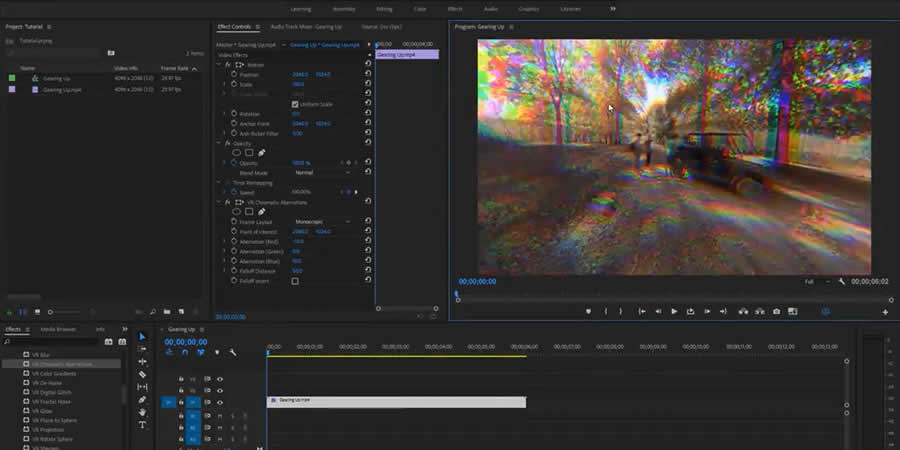Add a marker in the Program monitor

pos(588,311)
